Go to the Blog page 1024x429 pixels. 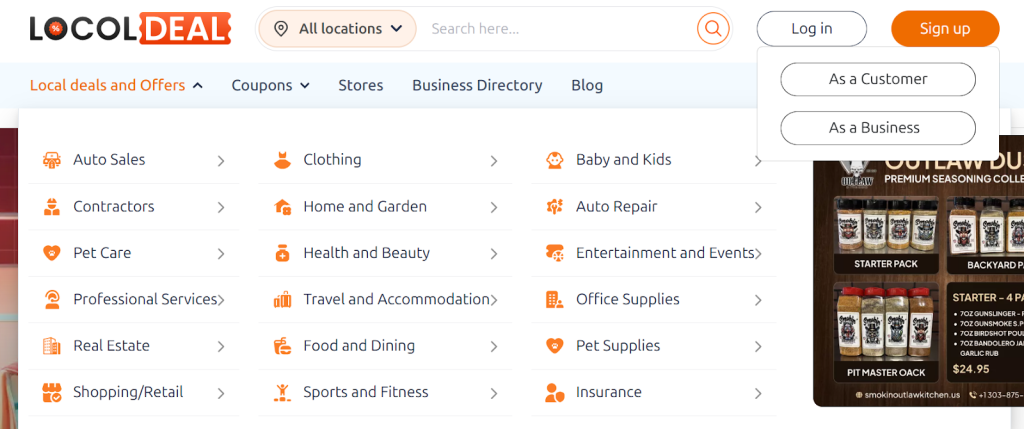pos(587,86)
